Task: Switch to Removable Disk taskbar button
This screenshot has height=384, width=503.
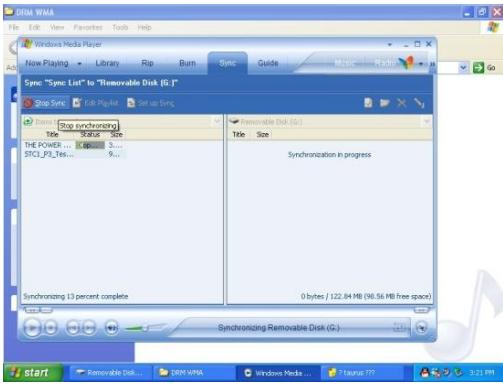Action: click(x=110, y=373)
